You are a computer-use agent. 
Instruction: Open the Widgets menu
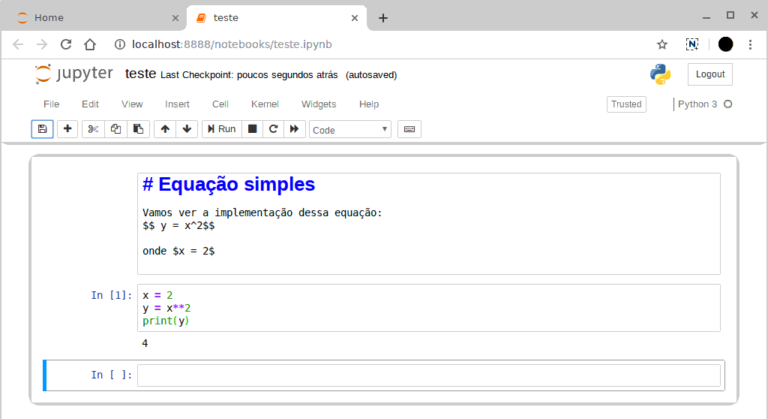click(x=319, y=104)
